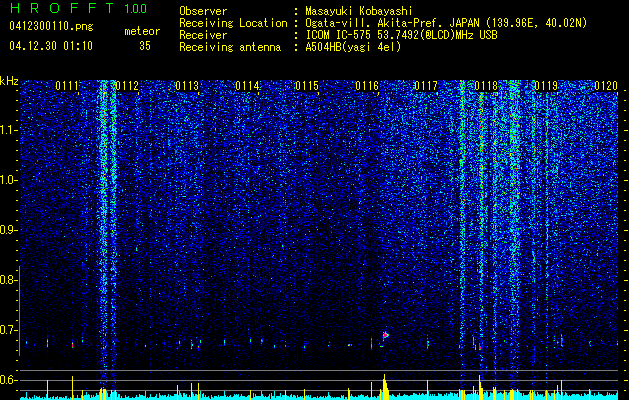Click the yellow signal peak at 0118
This screenshot has width=629, height=400.
(480, 387)
